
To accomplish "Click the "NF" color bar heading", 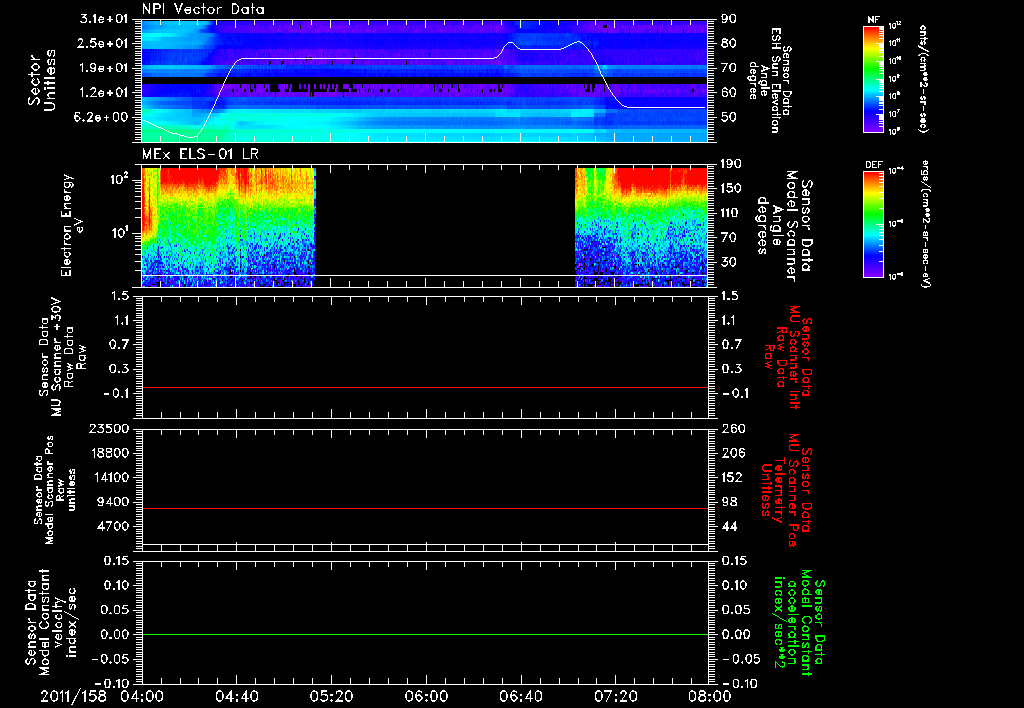I will 874,20.
